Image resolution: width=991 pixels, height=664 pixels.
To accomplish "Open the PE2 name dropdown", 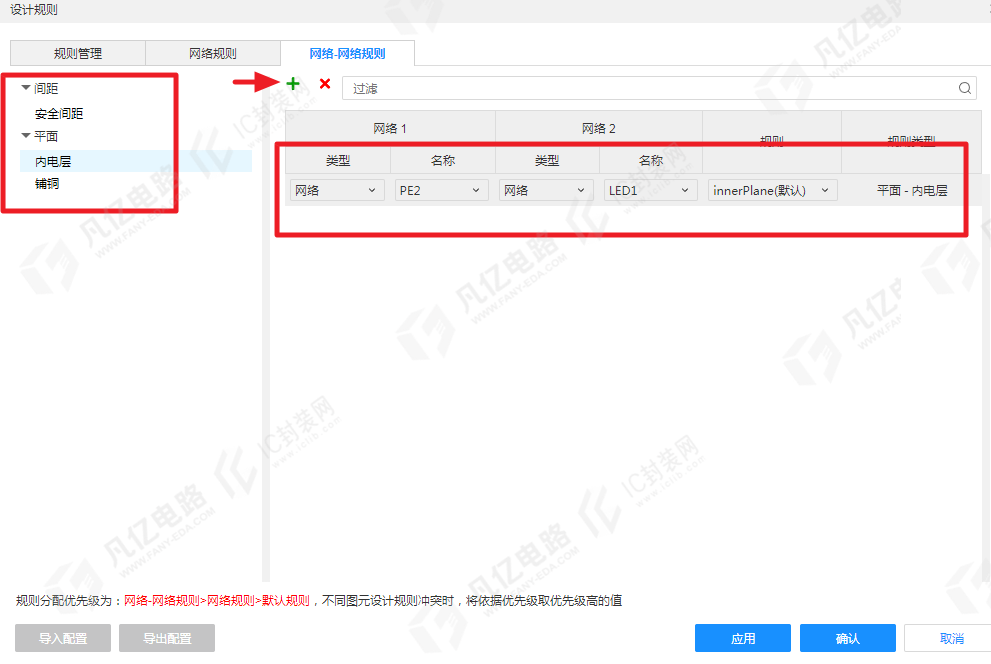I will pos(442,190).
